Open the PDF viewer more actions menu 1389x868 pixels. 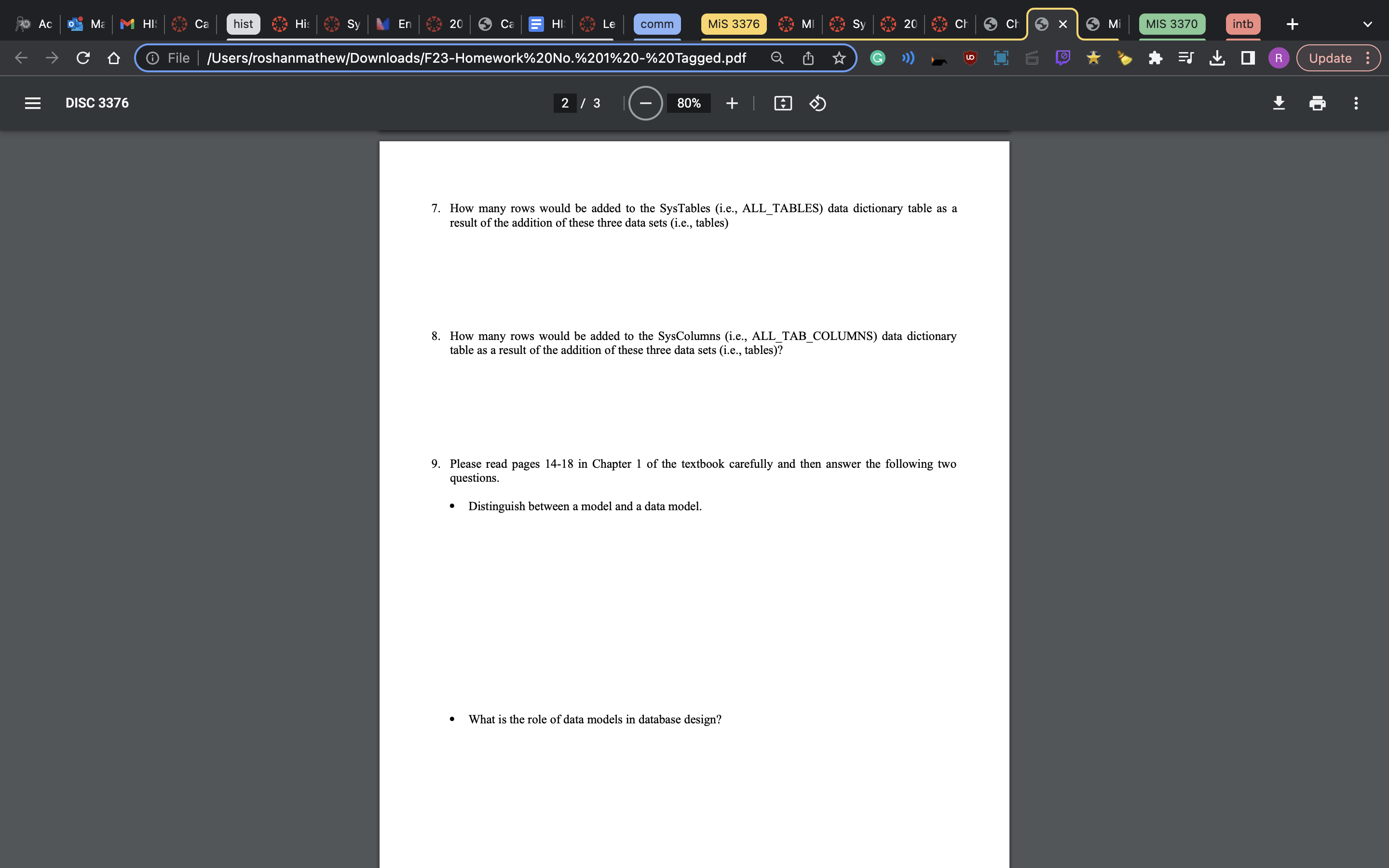tap(1356, 103)
